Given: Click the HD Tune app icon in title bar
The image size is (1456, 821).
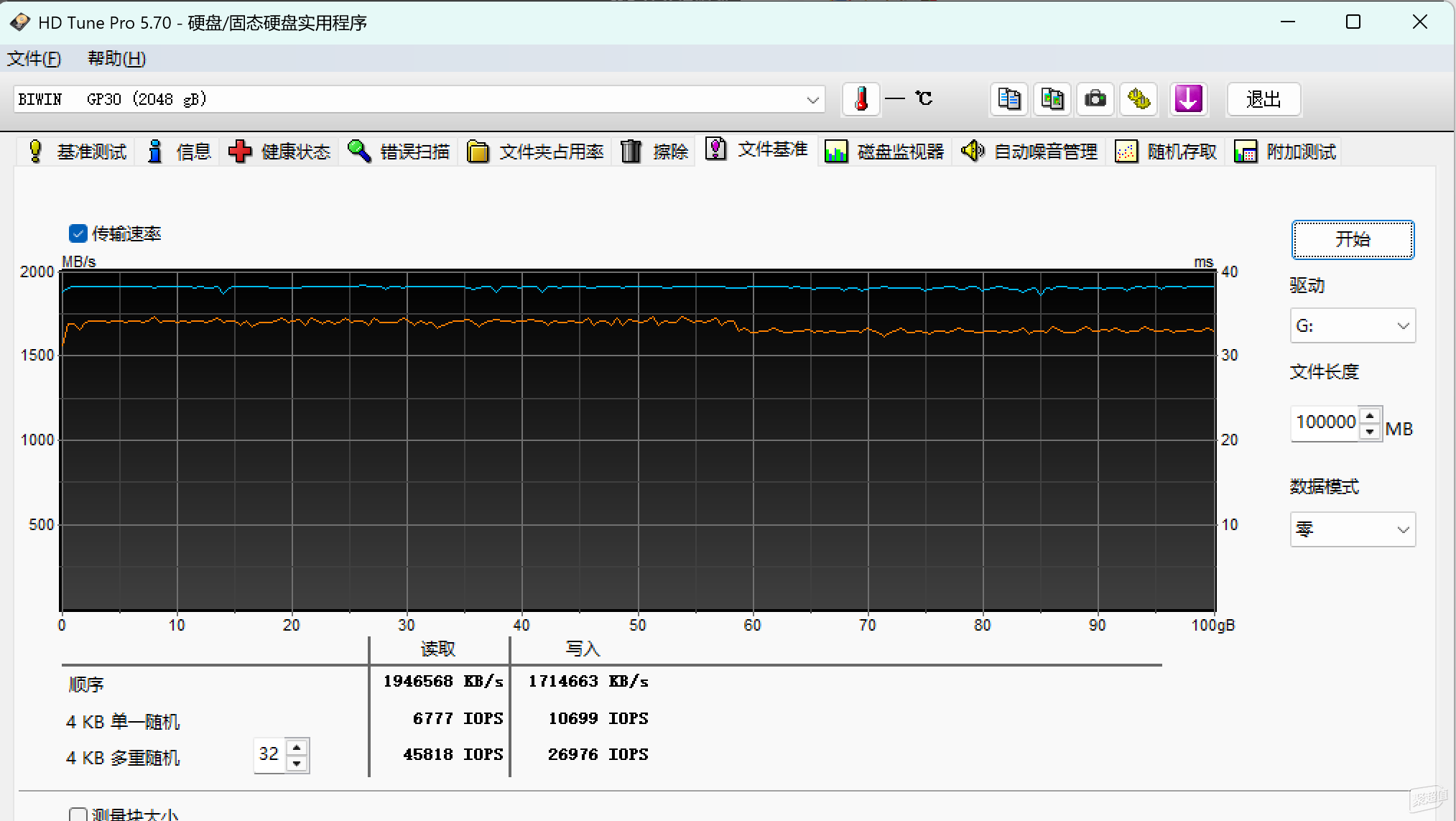Looking at the screenshot, I should (x=19, y=22).
